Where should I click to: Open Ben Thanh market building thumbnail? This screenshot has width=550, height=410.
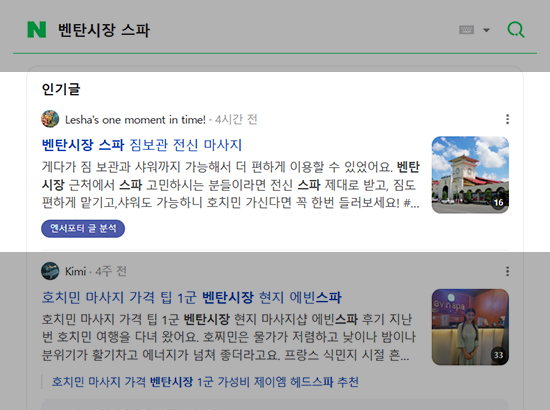point(470,175)
